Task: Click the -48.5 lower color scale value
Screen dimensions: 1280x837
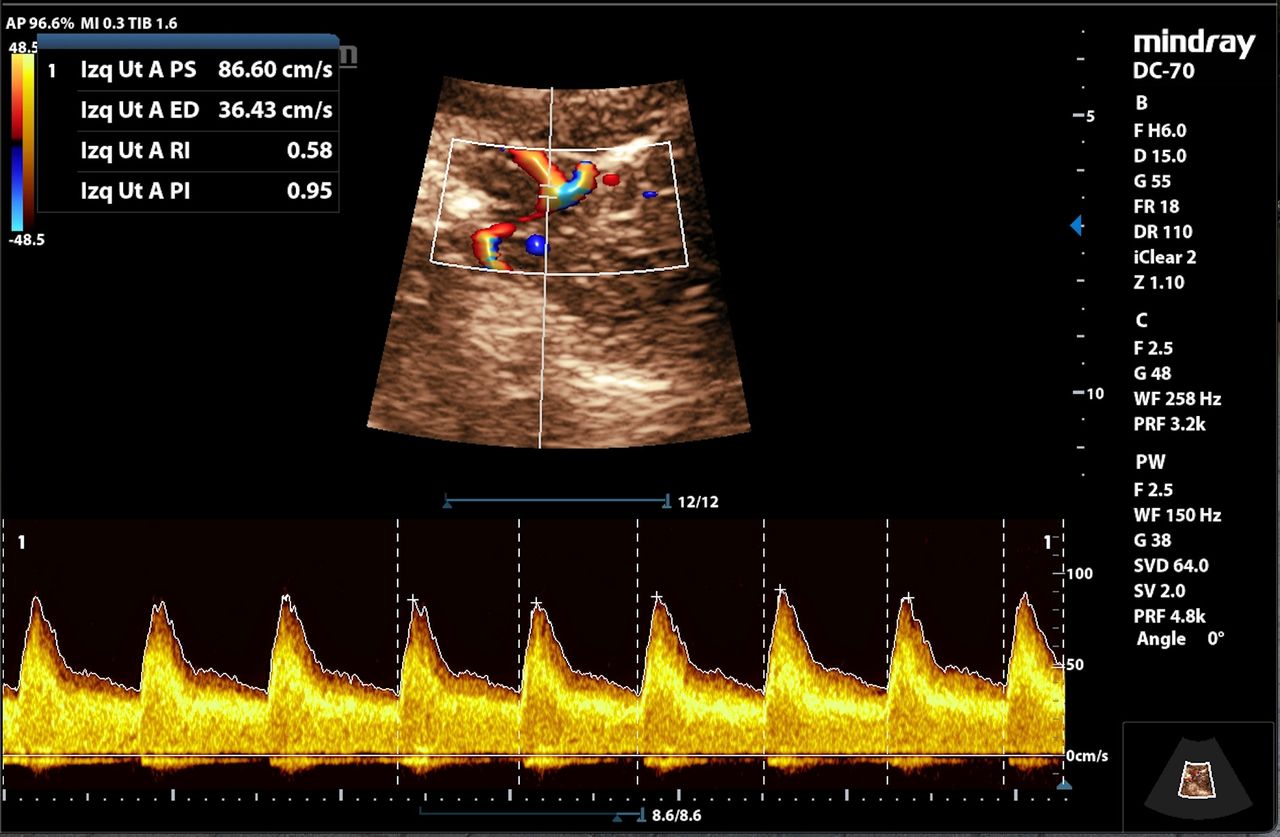Action: point(25,240)
